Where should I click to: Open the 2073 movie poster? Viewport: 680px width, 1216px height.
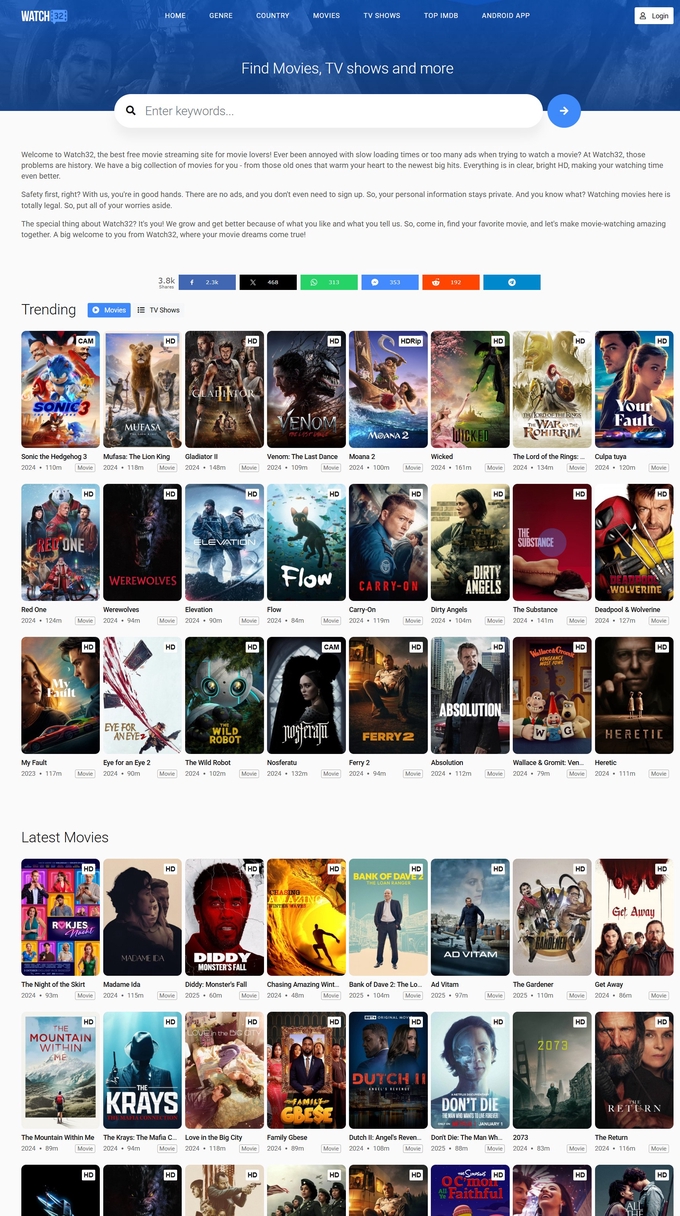pyautogui.click(x=552, y=1070)
